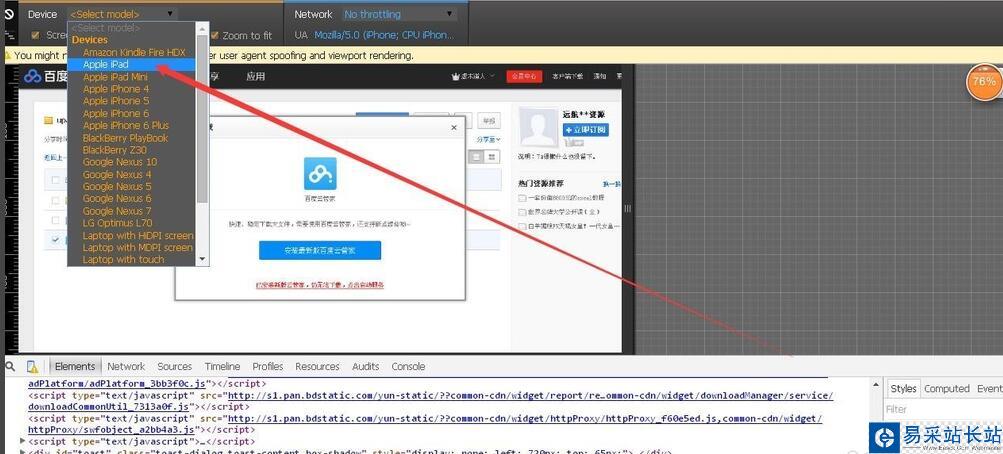The width and height of the screenshot is (1003, 454).
Task: Select Apple iPhone 4 device
Action: coord(116,89)
